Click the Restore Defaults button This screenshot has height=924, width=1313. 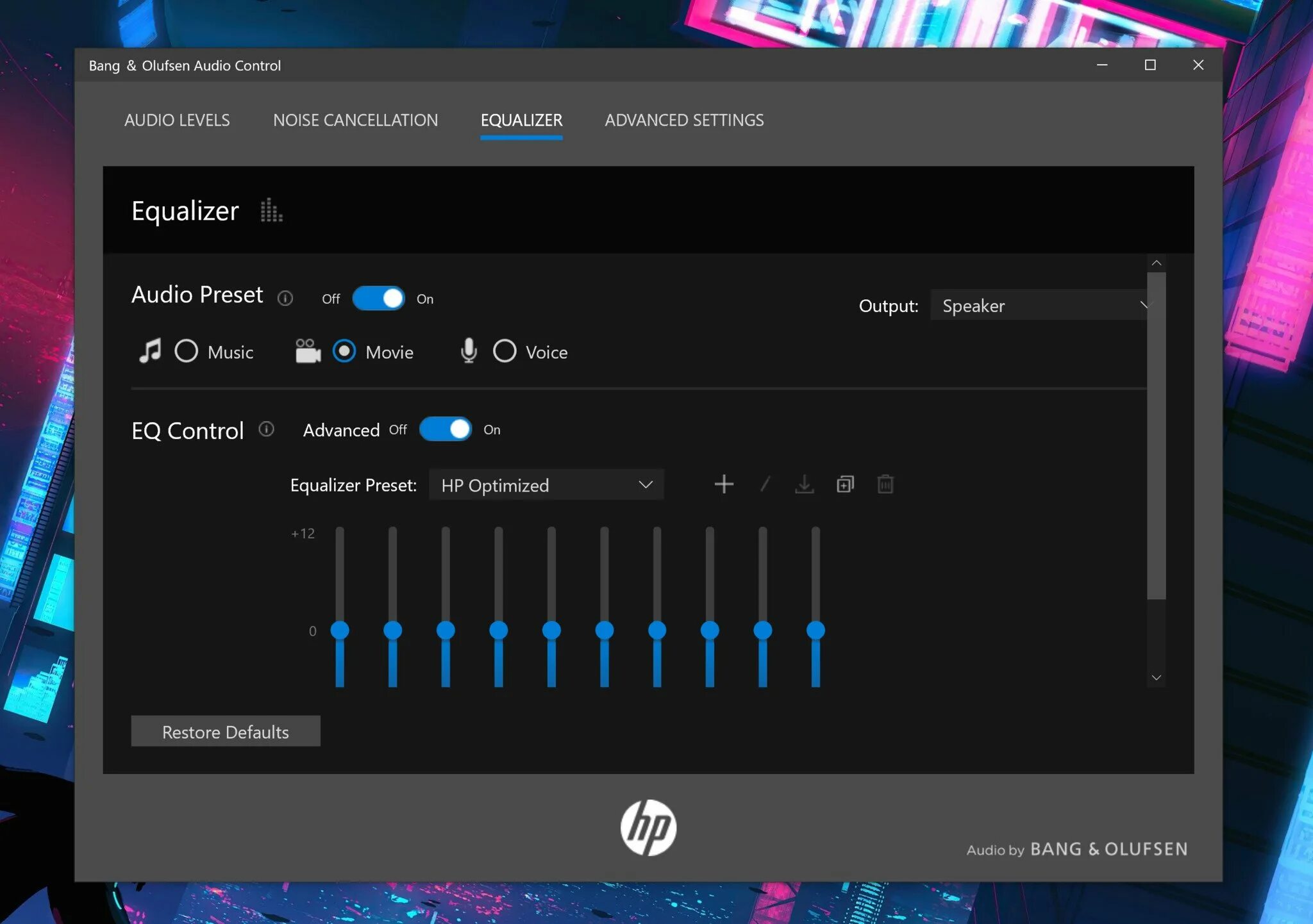(x=226, y=731)
